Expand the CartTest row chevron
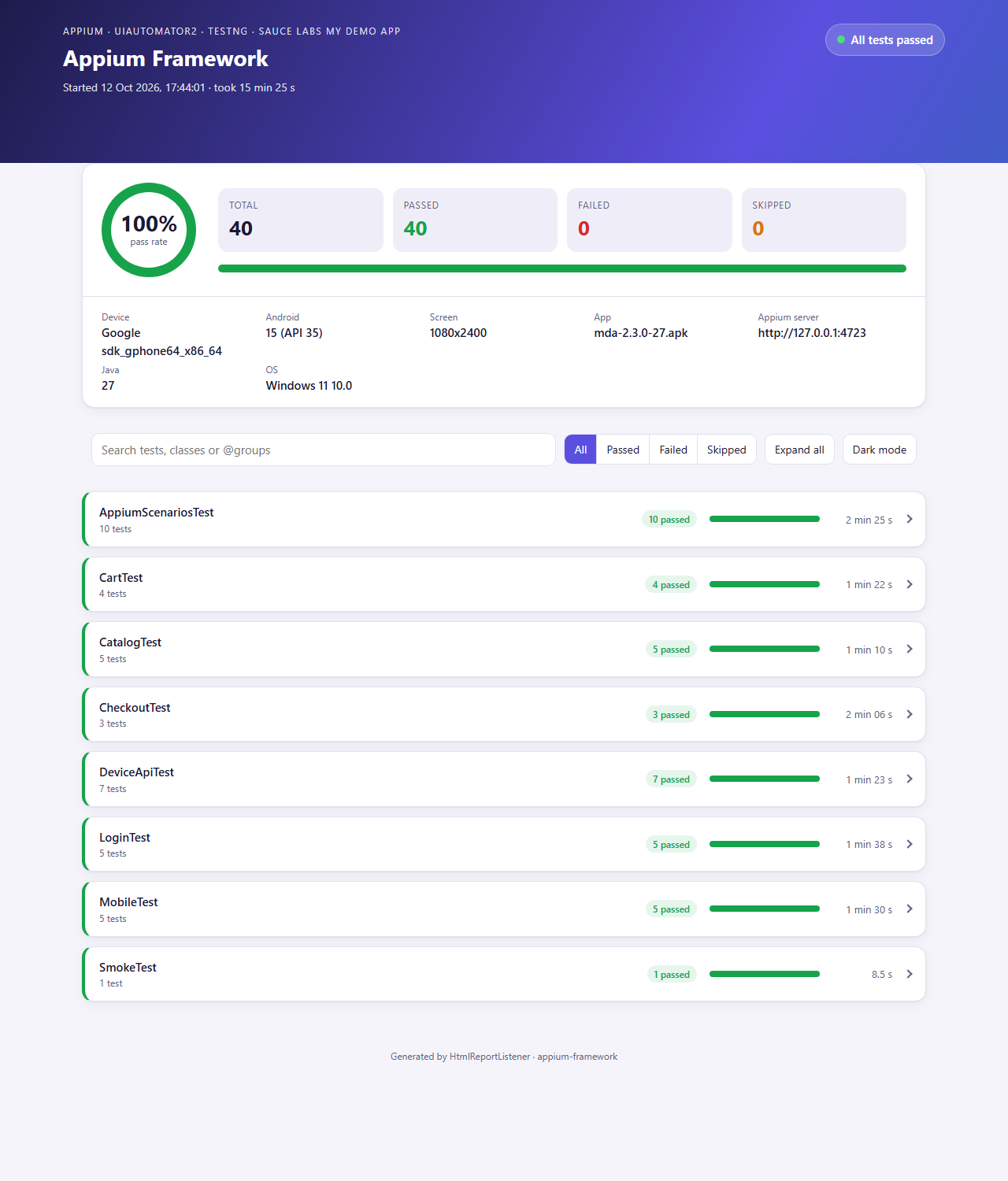 click(x=910, y=584)
